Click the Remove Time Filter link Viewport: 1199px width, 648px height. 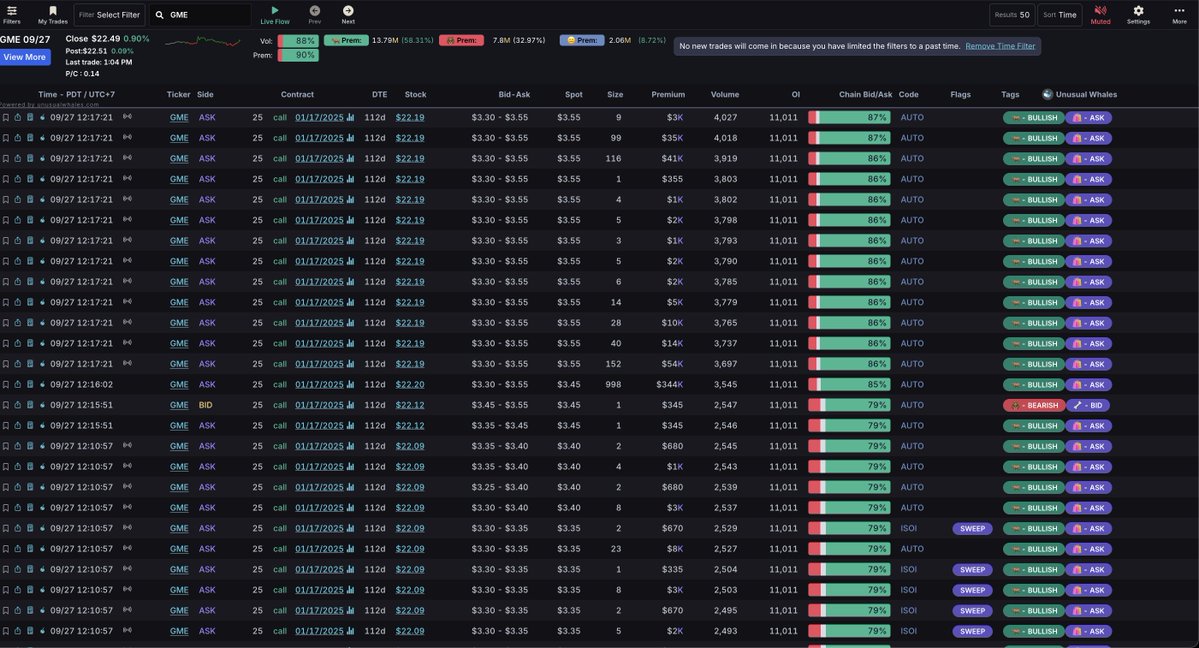click(1000, 46)
